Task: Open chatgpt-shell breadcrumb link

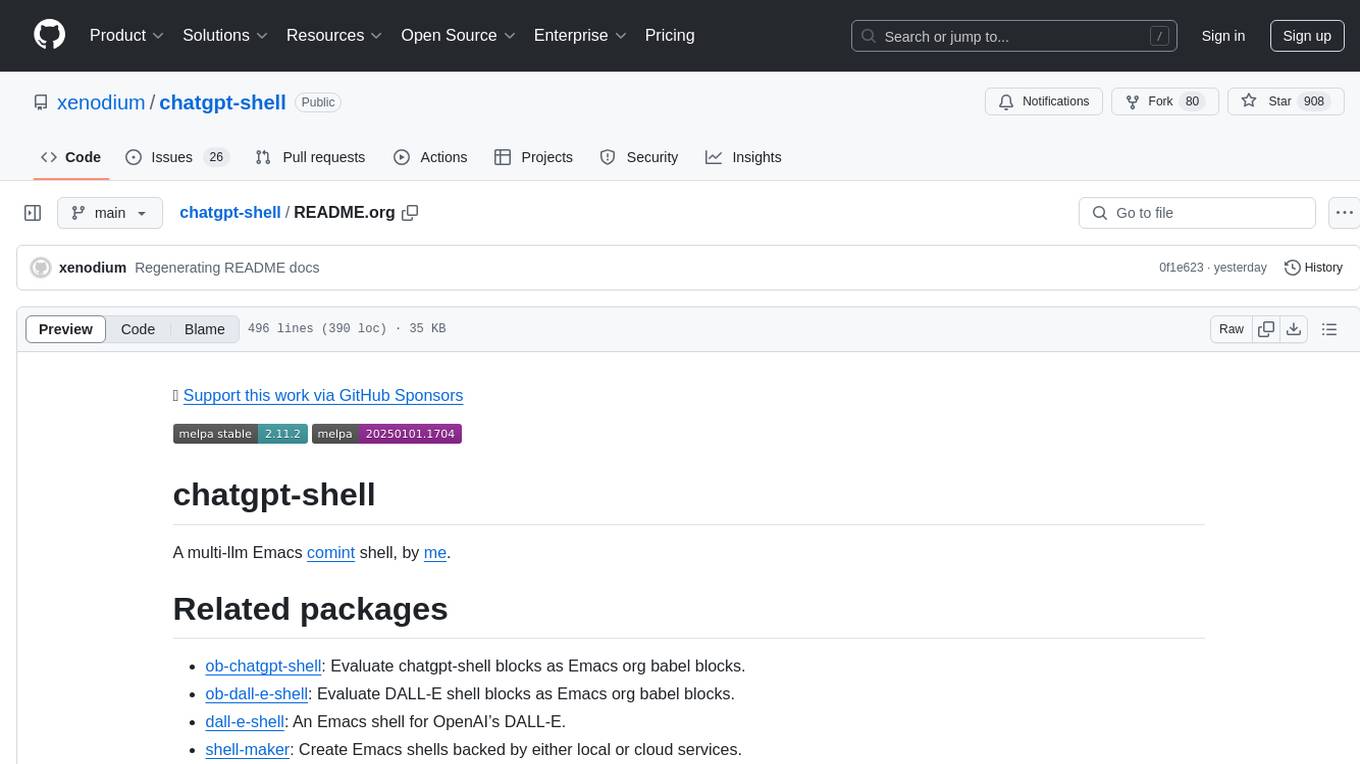Action: click(x=230, y=213)
